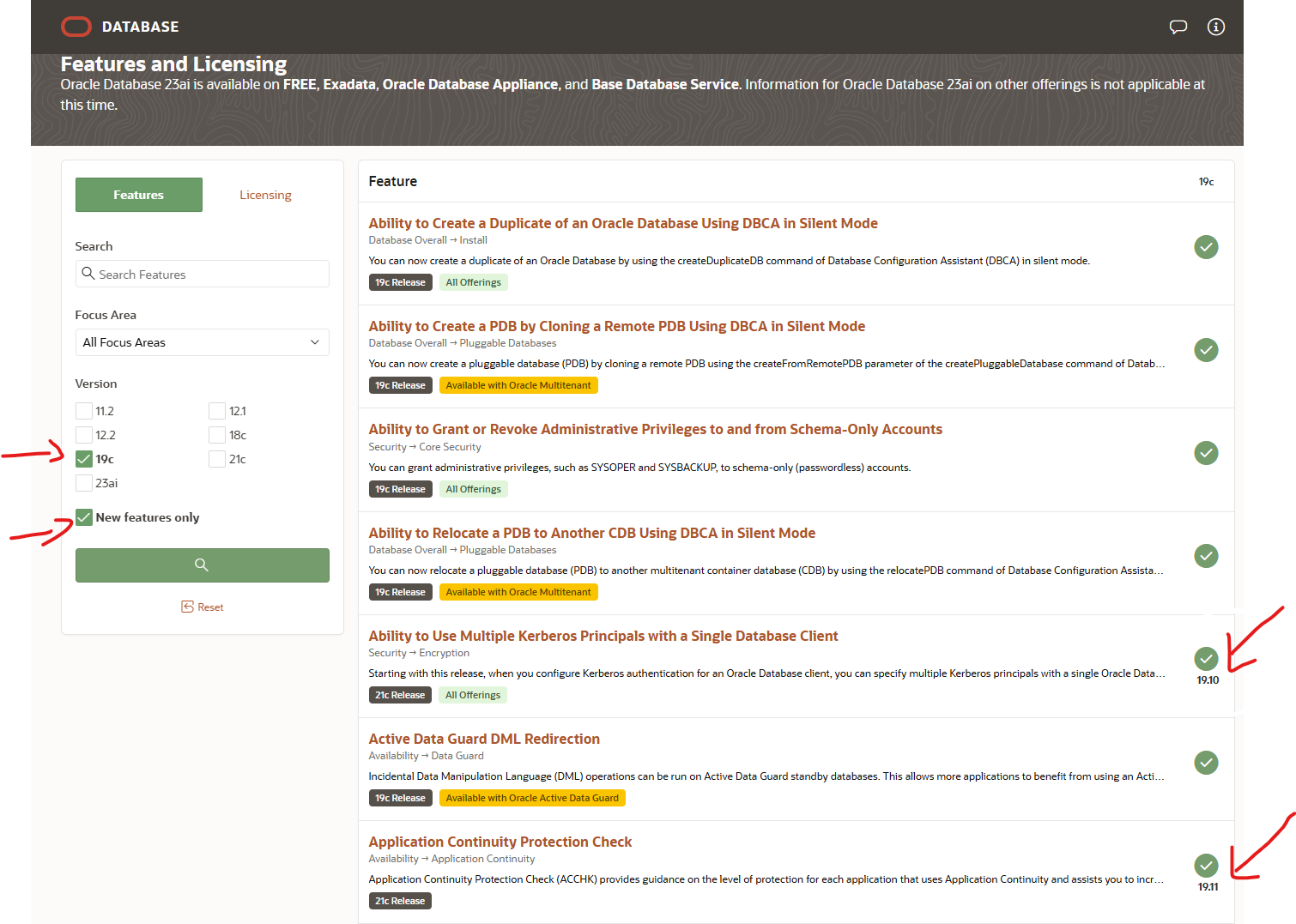Click the Oracle logo icon
The width and height of the screenshot is (1296, 924).
pyautogui.click(x=76, y=27)
